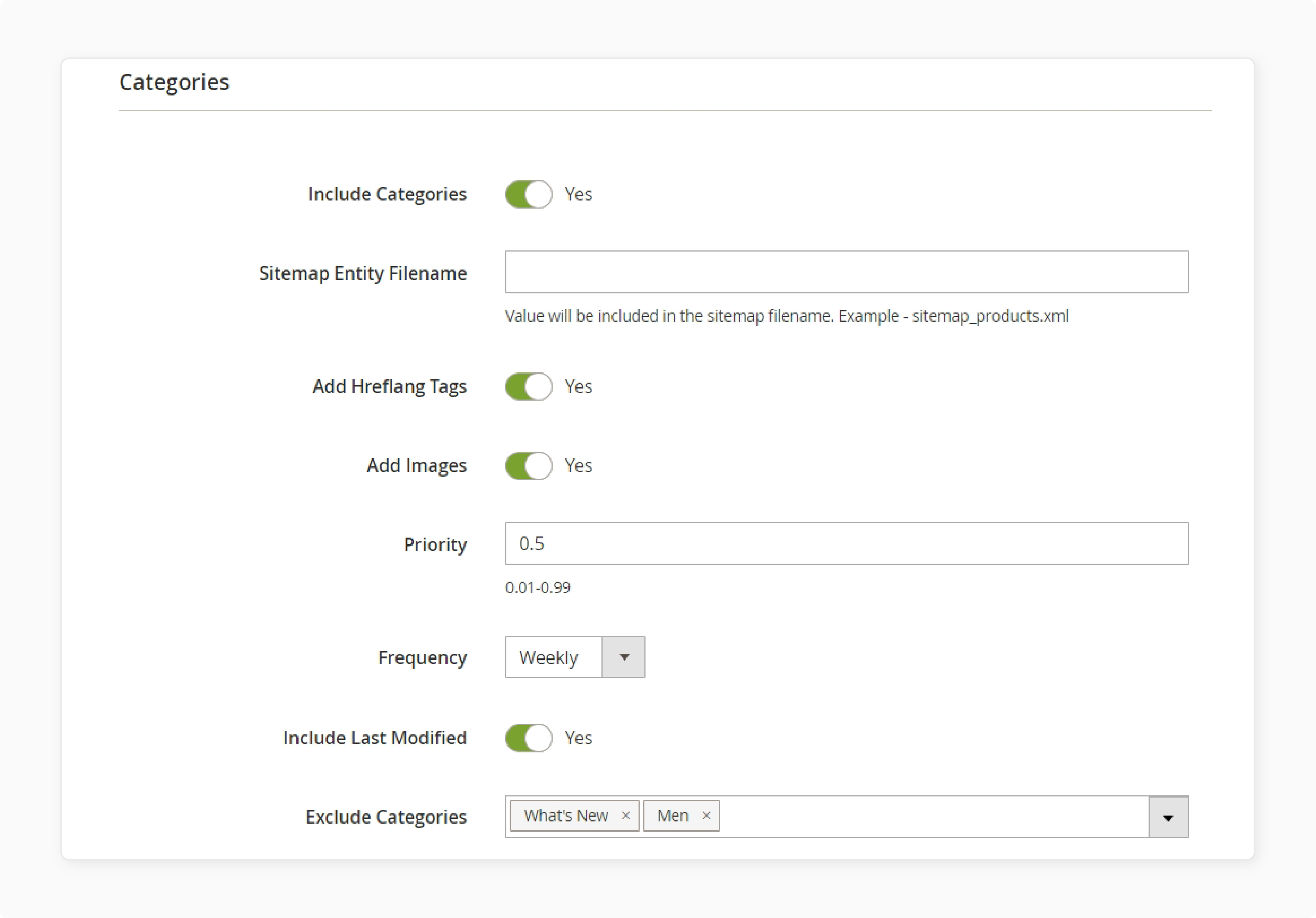Click the Sitemap Entity Filename input field
The height and width of the screenshot is (918, 1316).
[x=847, y=272]
